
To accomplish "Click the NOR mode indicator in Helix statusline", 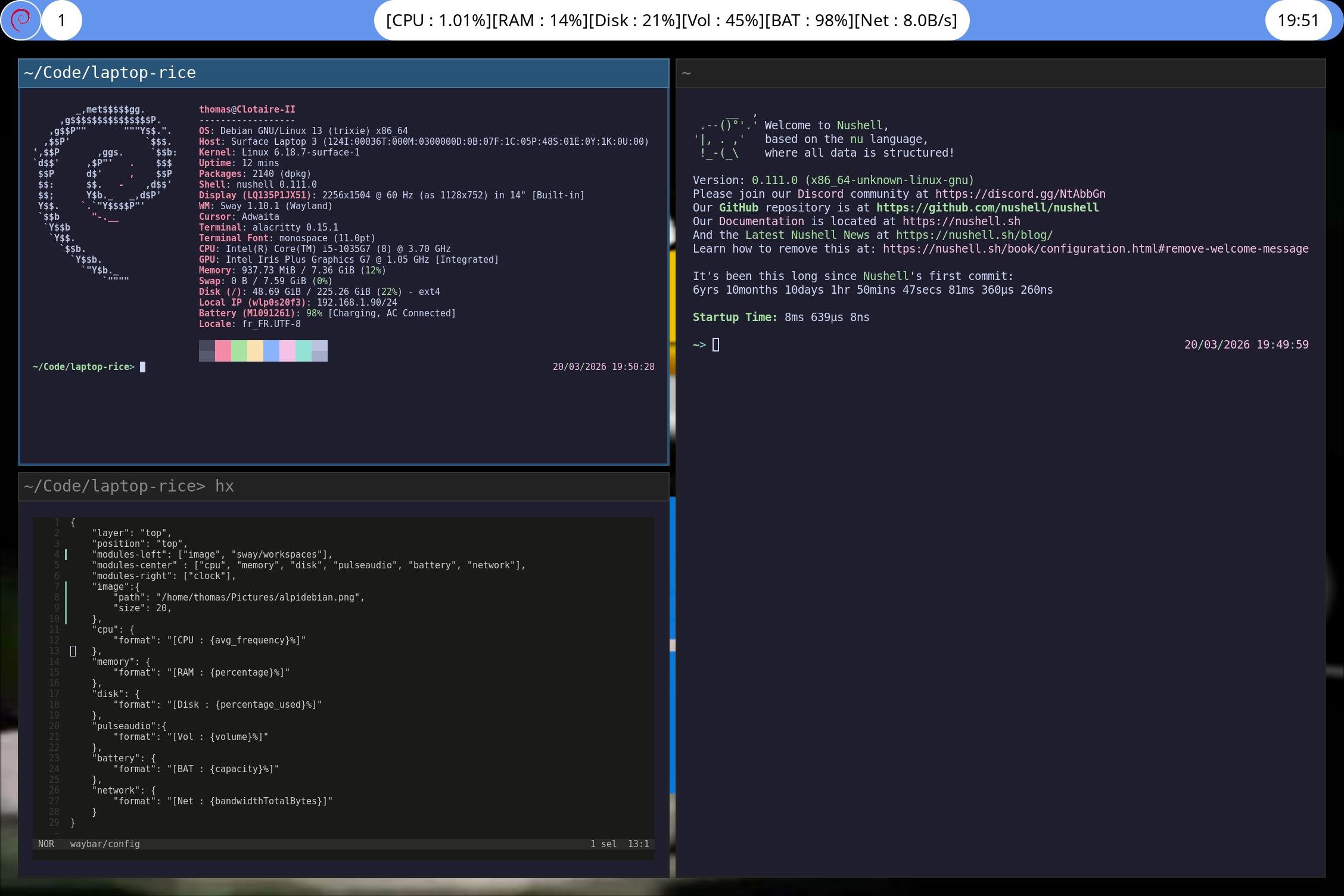I will [x=46, y=844].
